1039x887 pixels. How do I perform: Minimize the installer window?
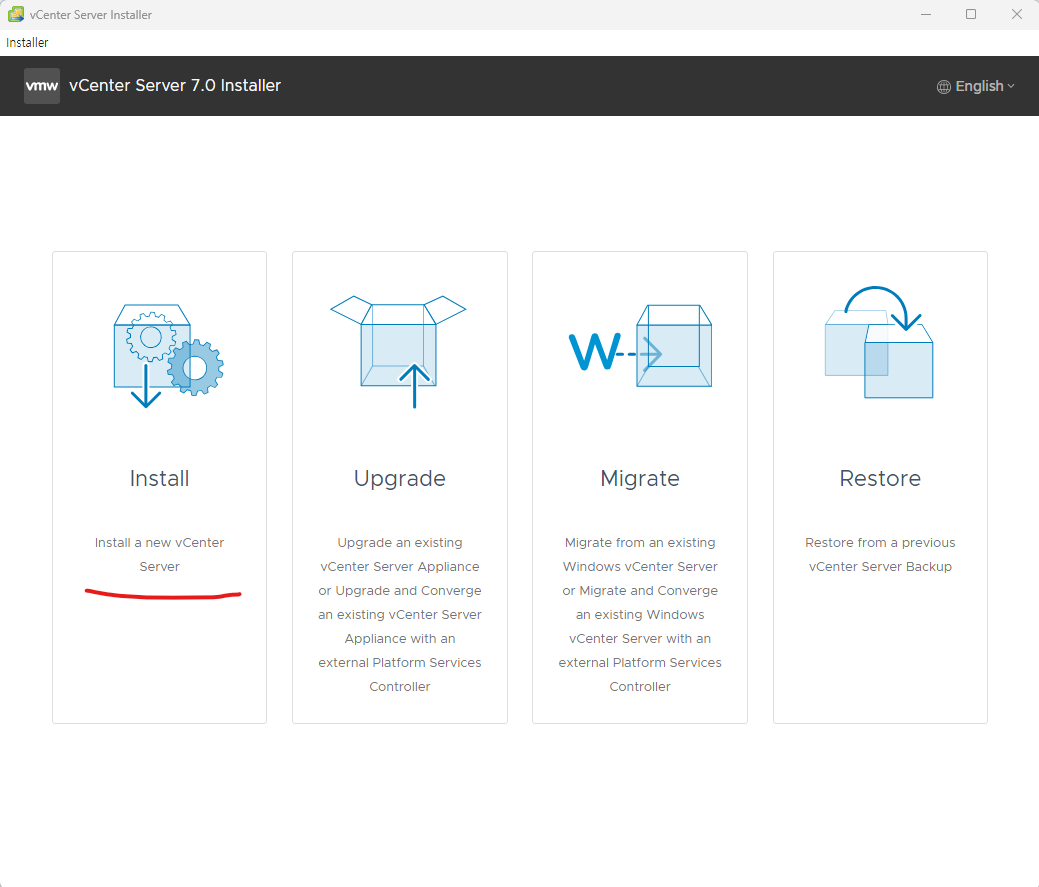coord(926,15)
